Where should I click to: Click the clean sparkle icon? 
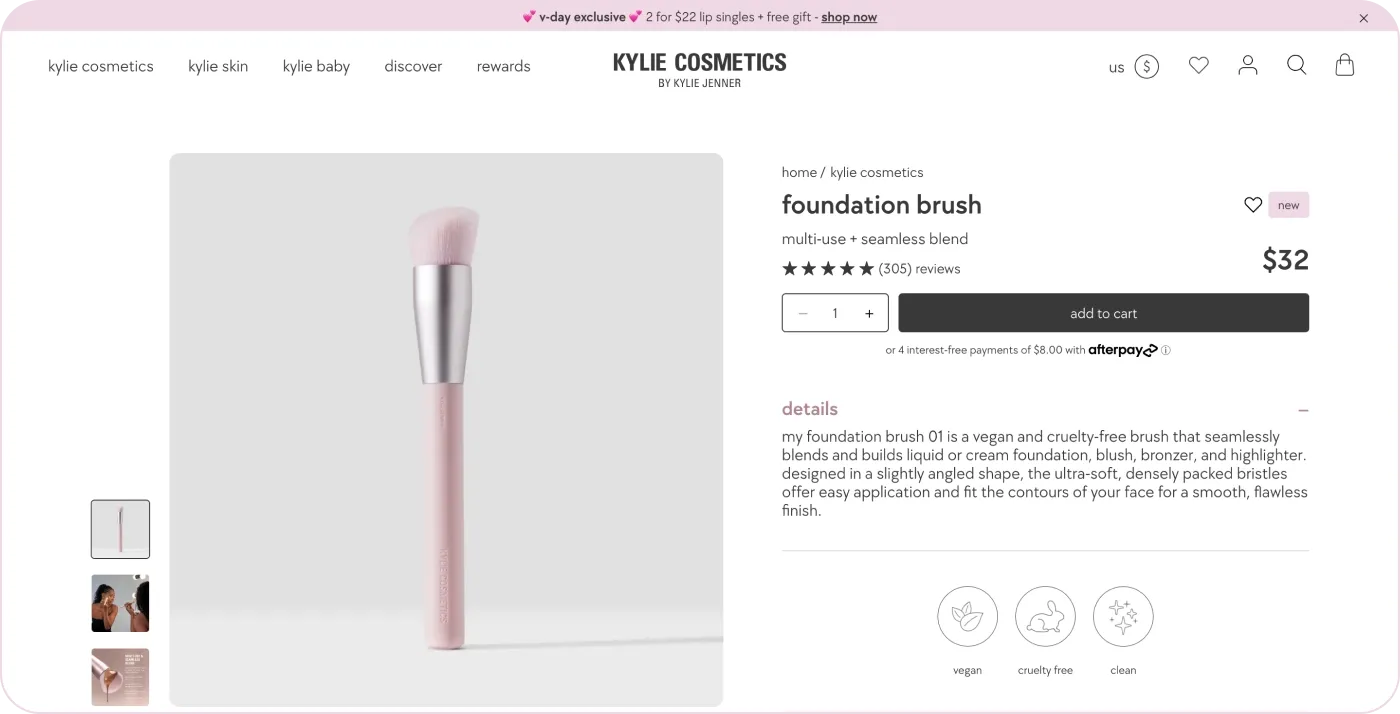[x=1123, y=616]
